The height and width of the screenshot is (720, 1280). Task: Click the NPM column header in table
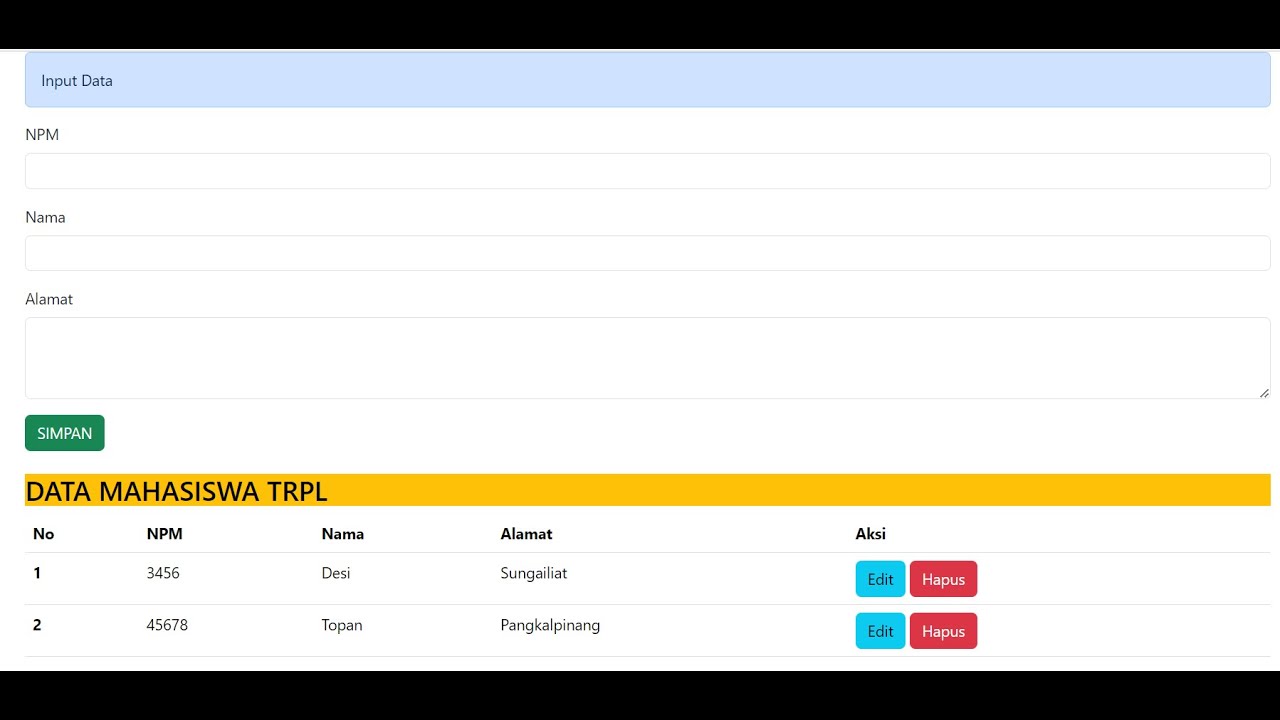point(164,534)
